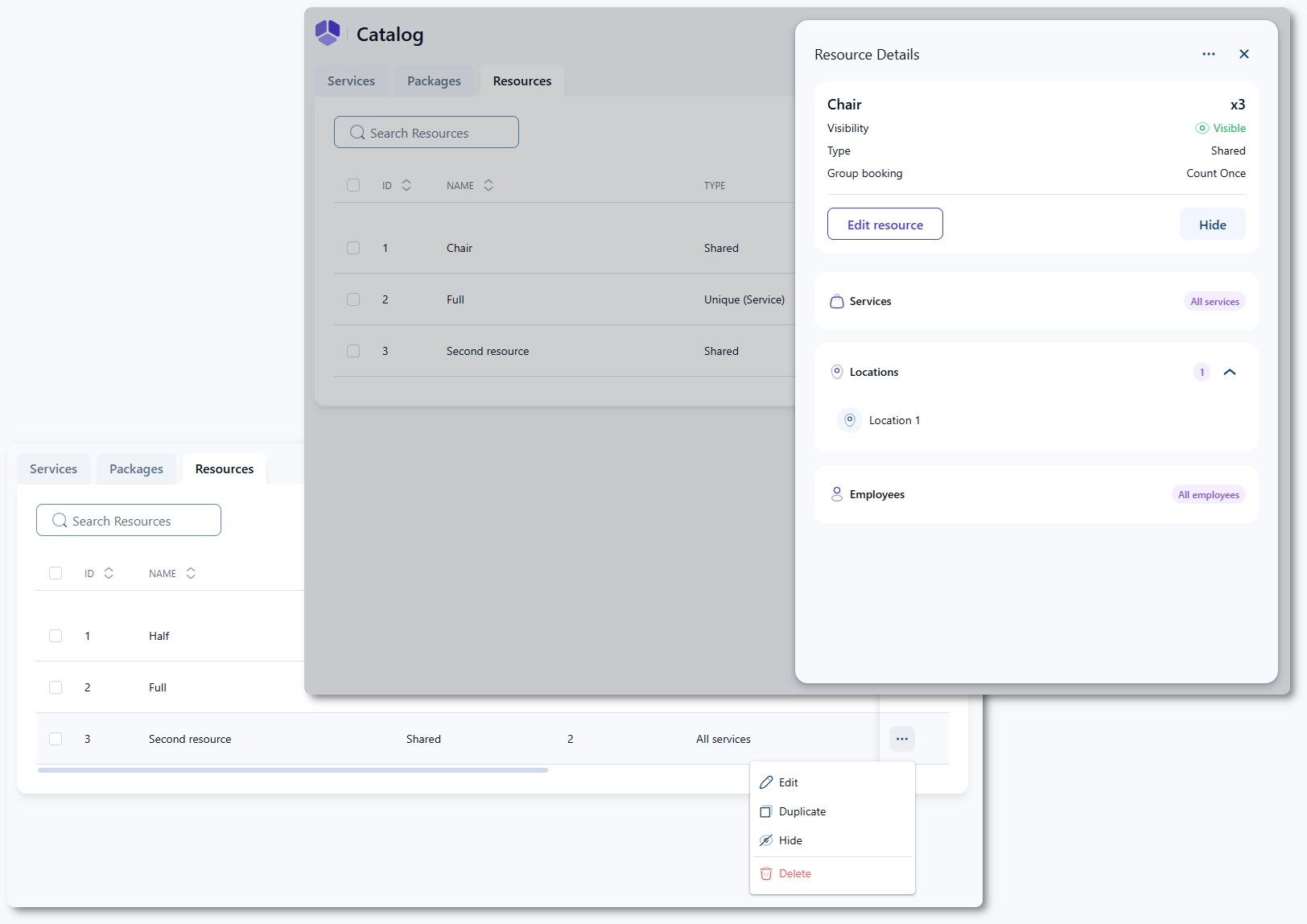Tick the checkbox next to the Half resource
The width and height of the screenshot is (1307, 924).
click(x=56, y=636)
